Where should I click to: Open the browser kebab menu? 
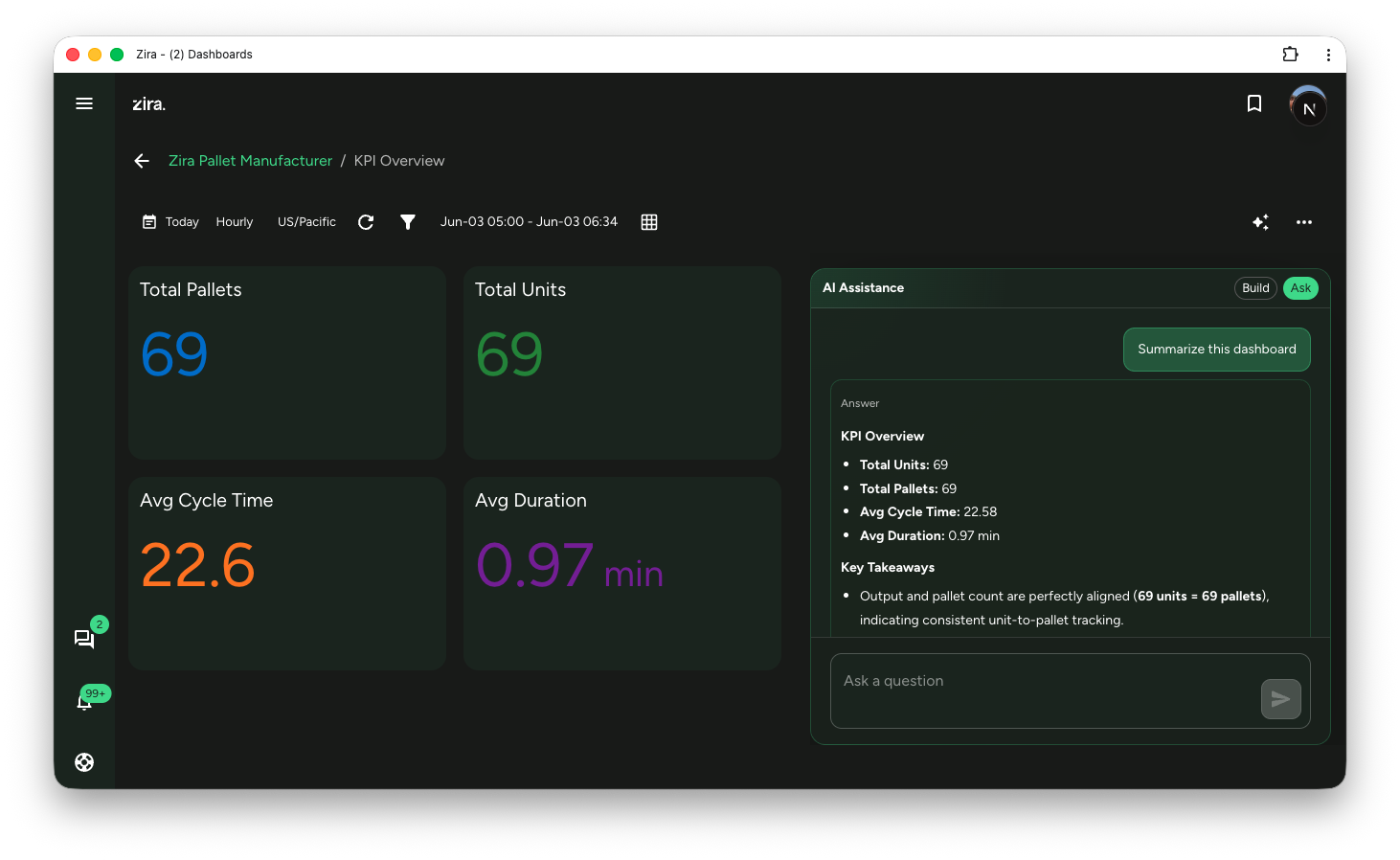[x=1328, y=55]
